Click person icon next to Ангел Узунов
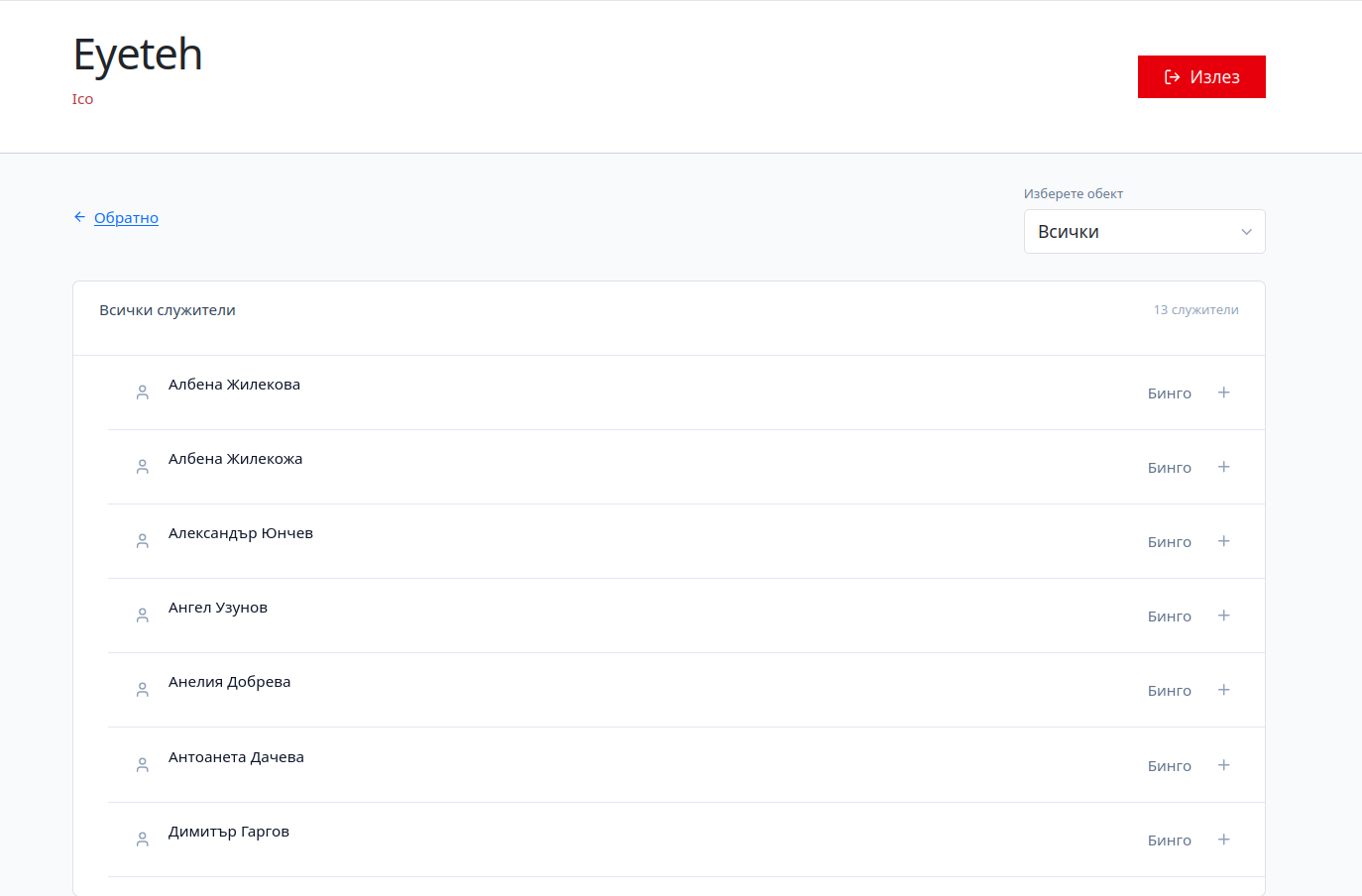 [143, 616]
